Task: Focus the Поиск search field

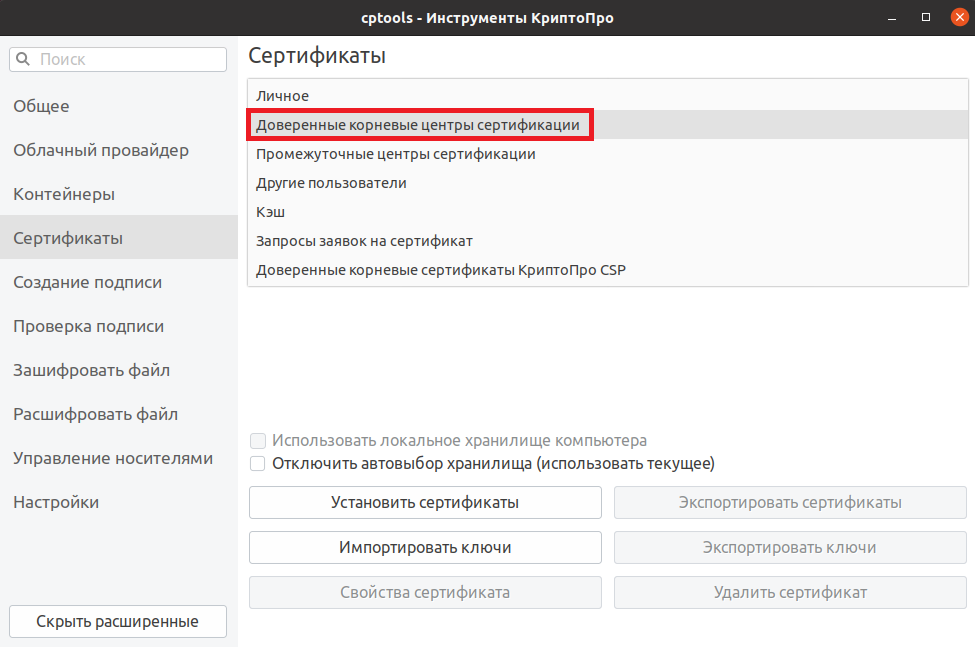Action: [x=128, y=60]
